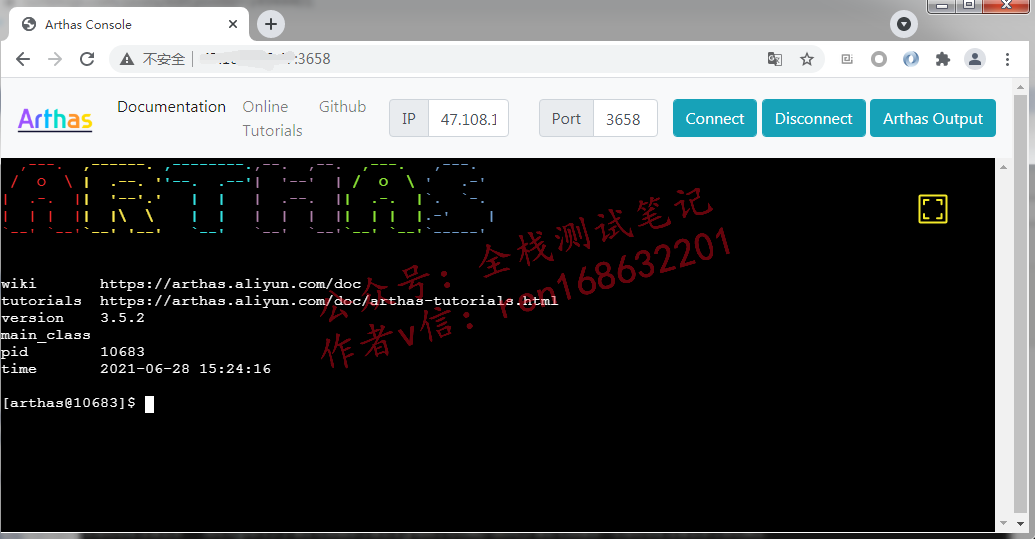Open the Documentation link

(x=172, y=107)
